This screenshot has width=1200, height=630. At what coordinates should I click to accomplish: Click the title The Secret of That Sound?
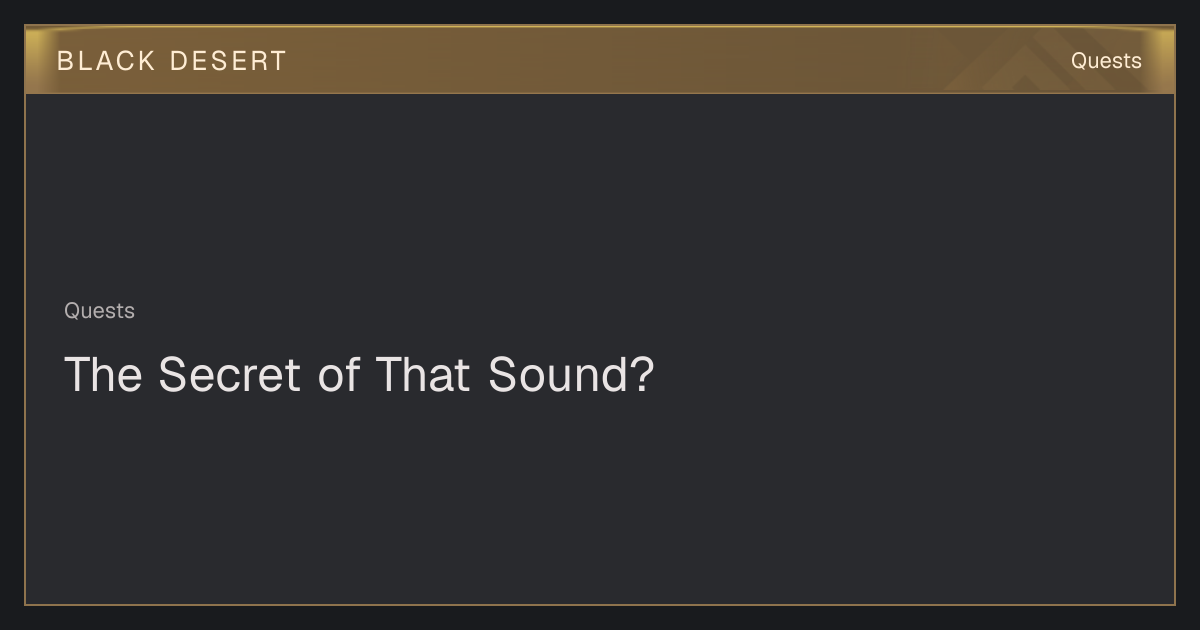pyautogui.click(x=359, y=375)
